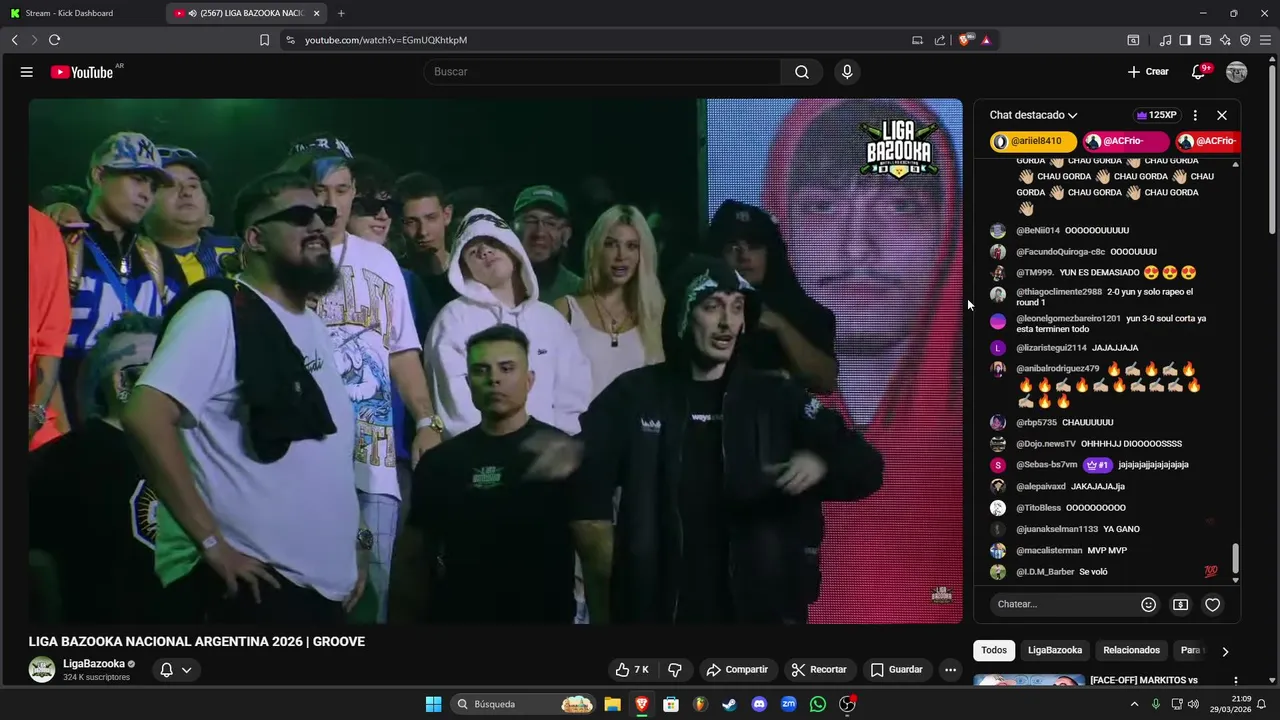Click the browser URL address field
The image size is (1280, 720).
pyautogui.click(x=600, y=40)
